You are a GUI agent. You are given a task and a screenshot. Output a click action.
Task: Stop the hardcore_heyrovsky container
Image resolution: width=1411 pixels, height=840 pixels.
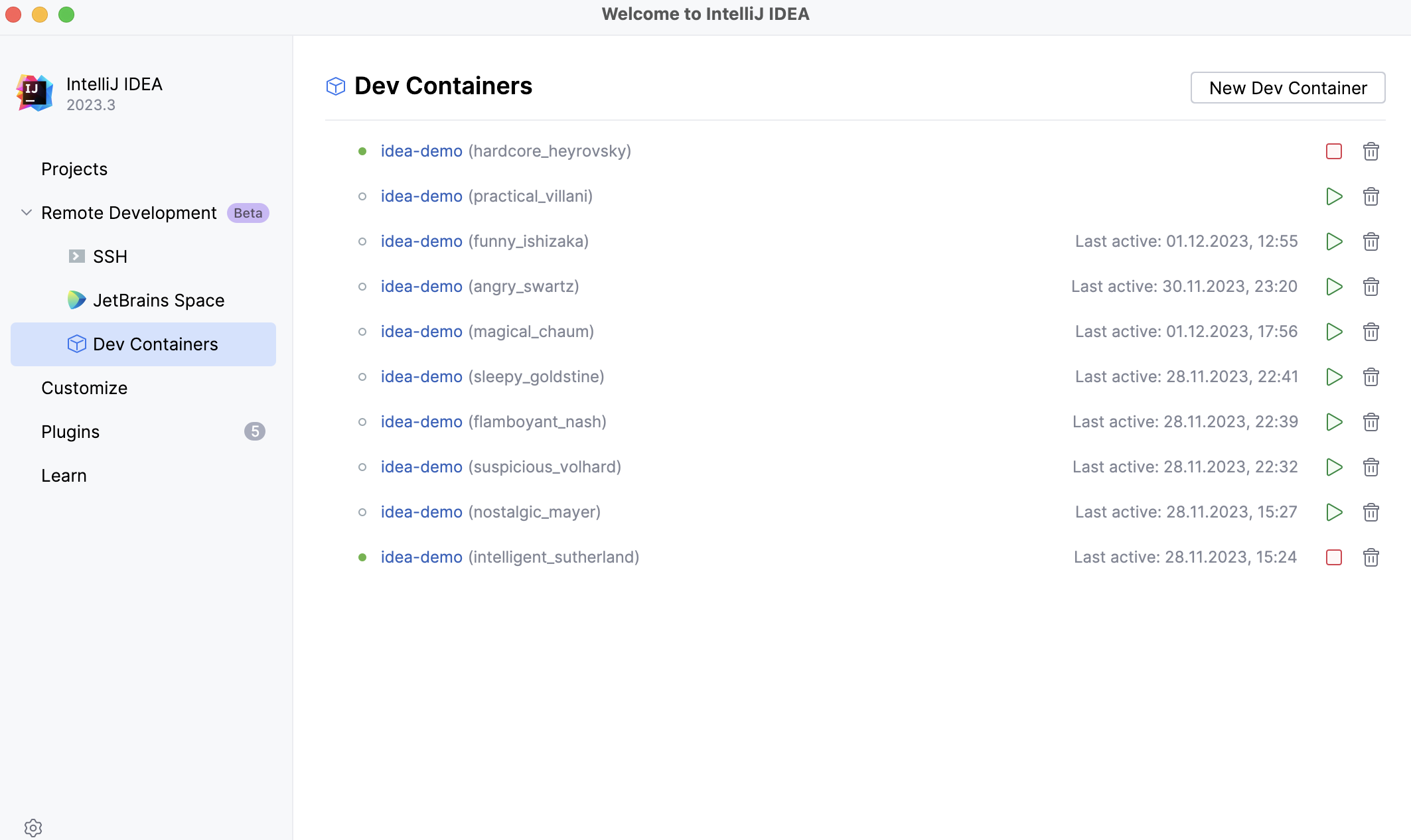(x=1334, y=151)
